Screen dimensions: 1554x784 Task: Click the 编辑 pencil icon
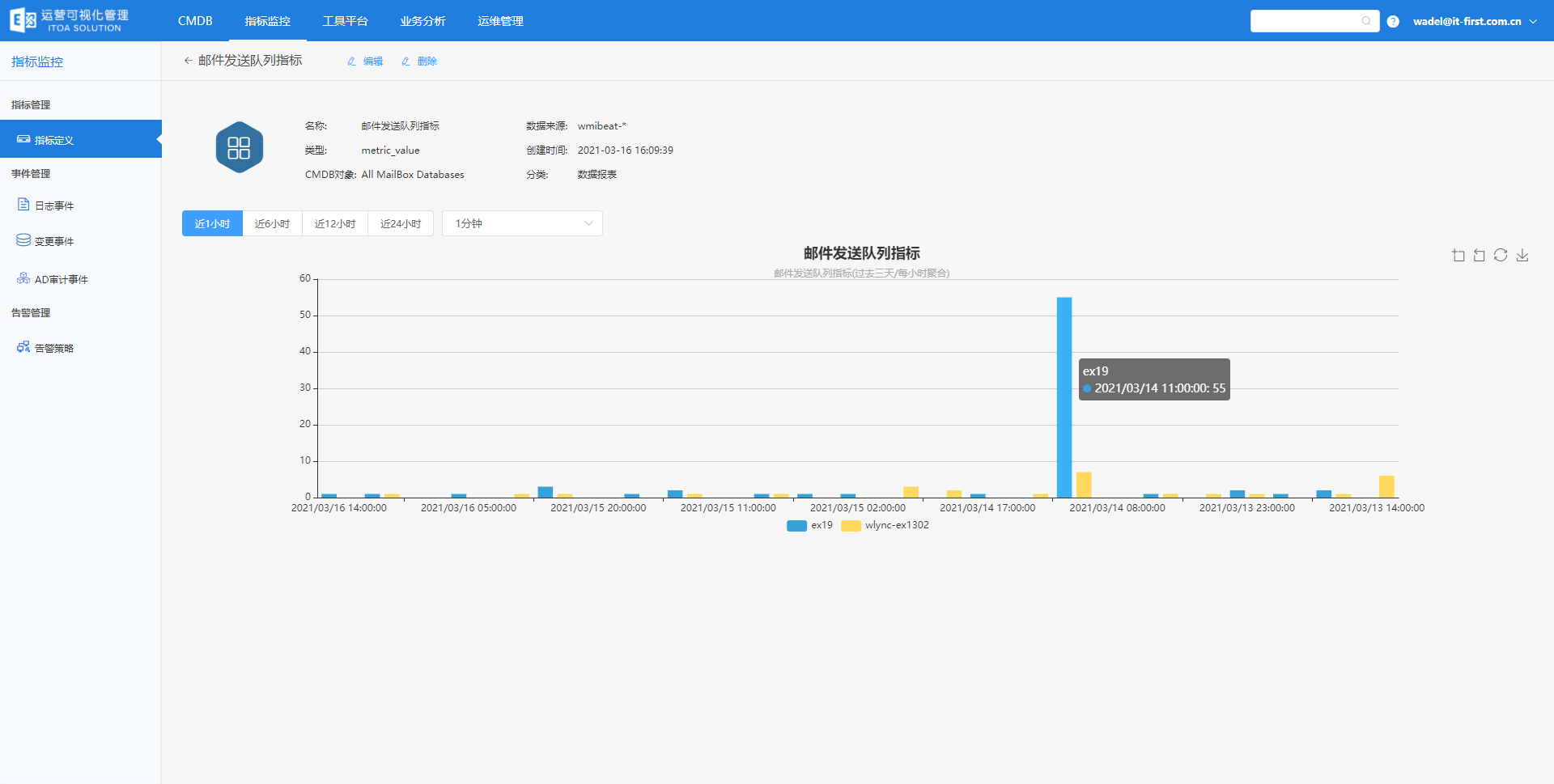pyautogui.click(x=351, y=61)
